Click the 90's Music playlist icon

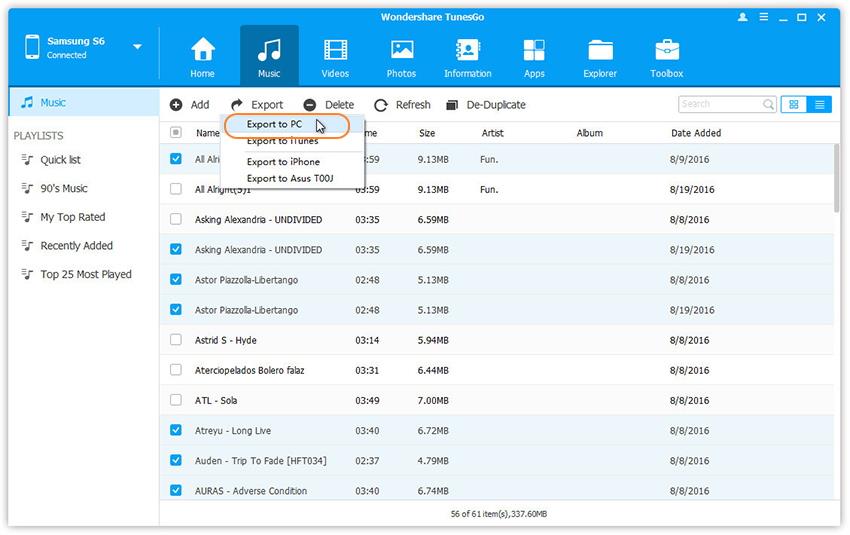coord(27,188)
